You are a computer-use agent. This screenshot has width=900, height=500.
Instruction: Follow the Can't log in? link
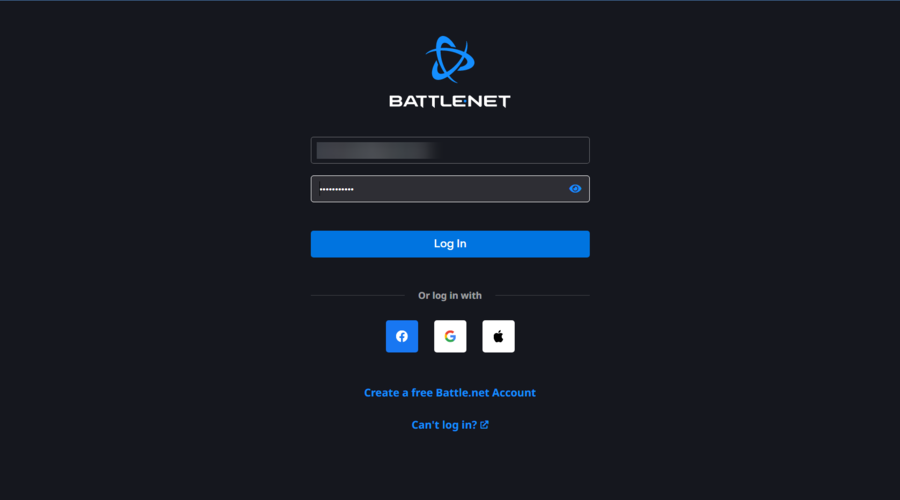point(444,425)
